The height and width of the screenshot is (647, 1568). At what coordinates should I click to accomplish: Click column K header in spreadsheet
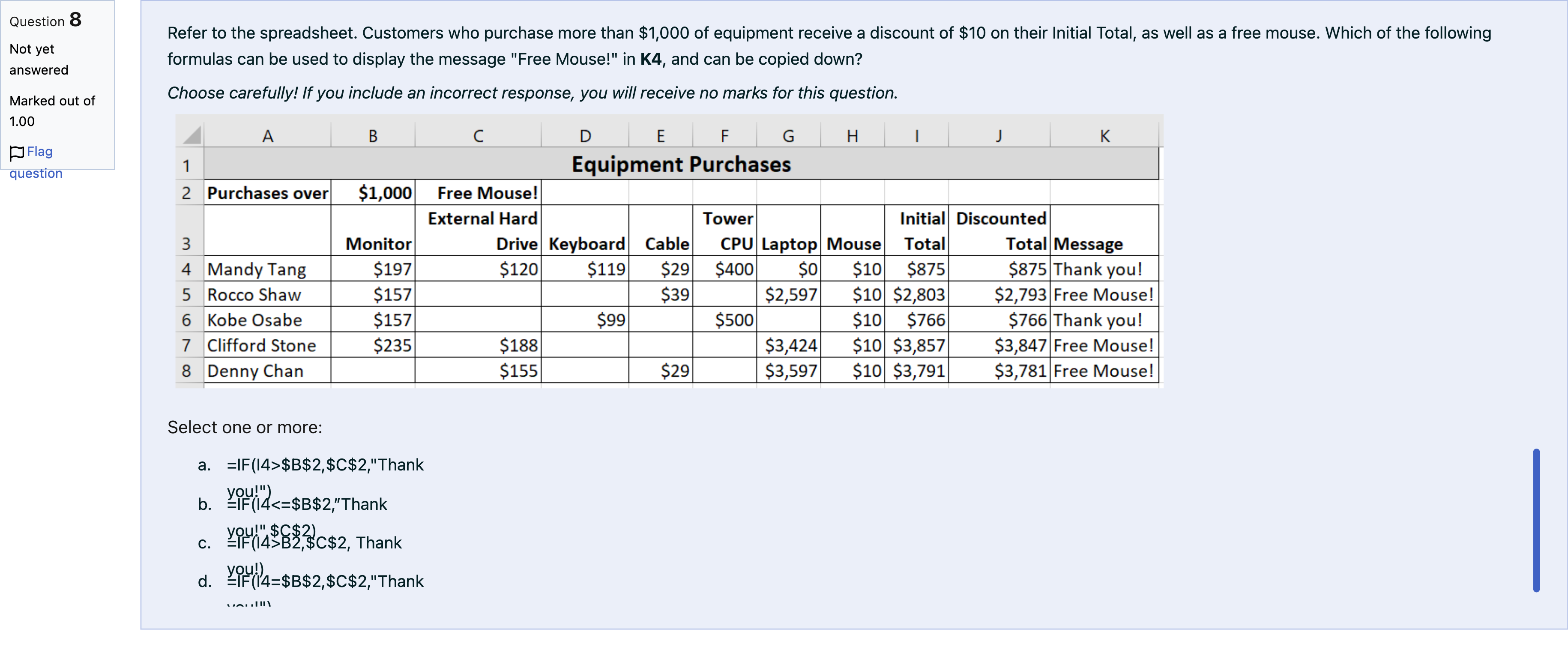(1104, 136)
